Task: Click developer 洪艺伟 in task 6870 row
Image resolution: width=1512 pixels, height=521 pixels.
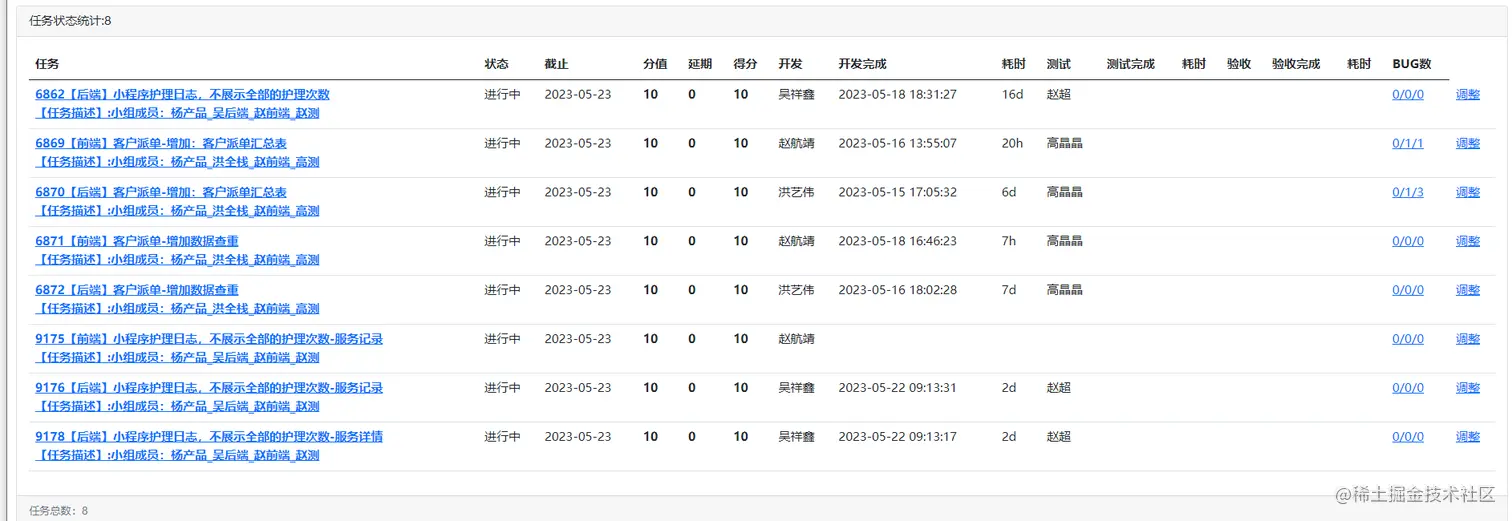Action: [x=796, y=192]
